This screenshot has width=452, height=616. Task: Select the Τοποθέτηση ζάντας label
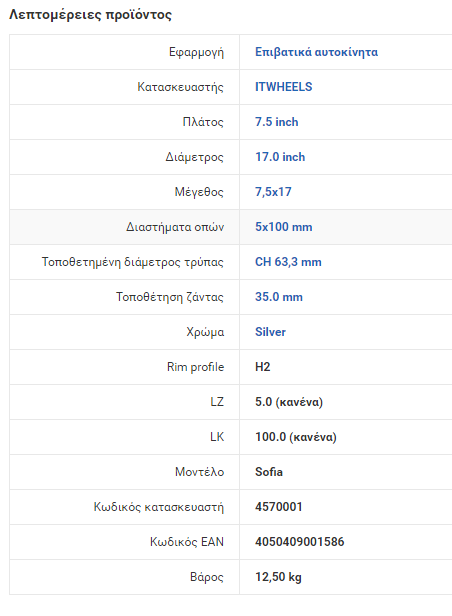tap(170, 297)
